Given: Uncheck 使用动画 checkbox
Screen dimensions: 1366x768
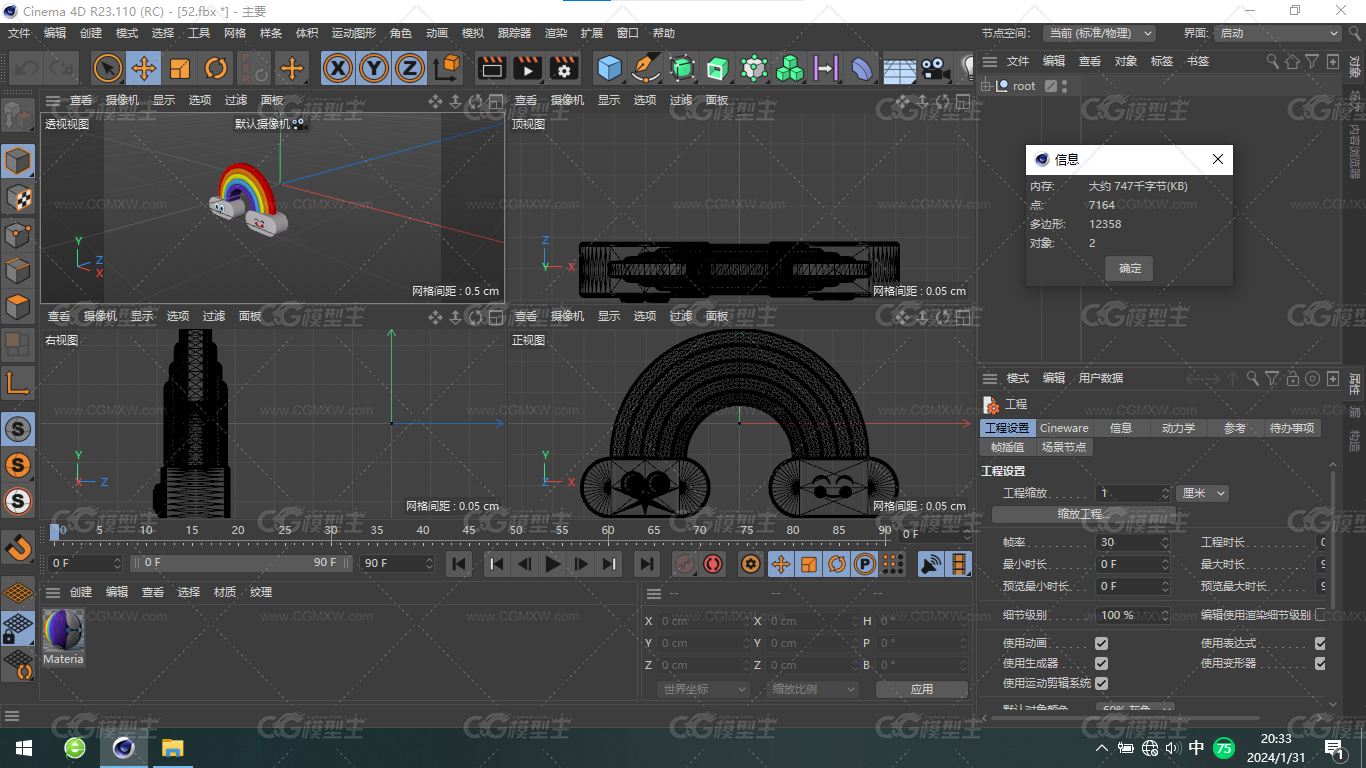Looking at the screenshot, I should (1101, 643).
